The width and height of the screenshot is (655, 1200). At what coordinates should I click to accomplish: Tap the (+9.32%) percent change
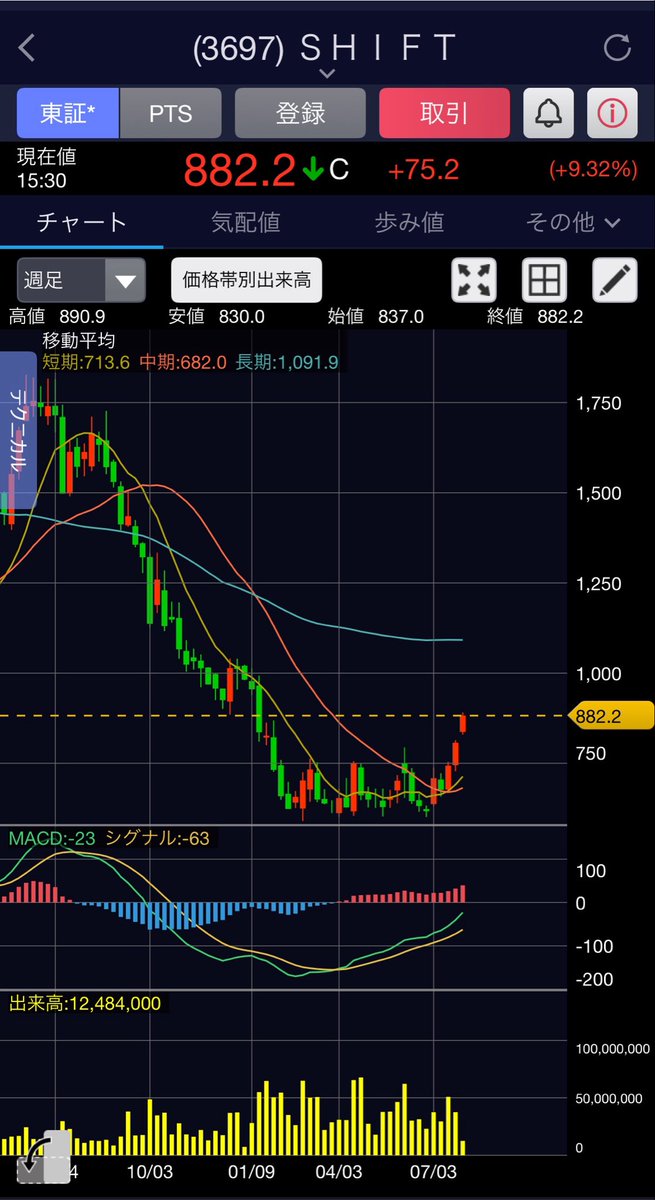[592, 170]
